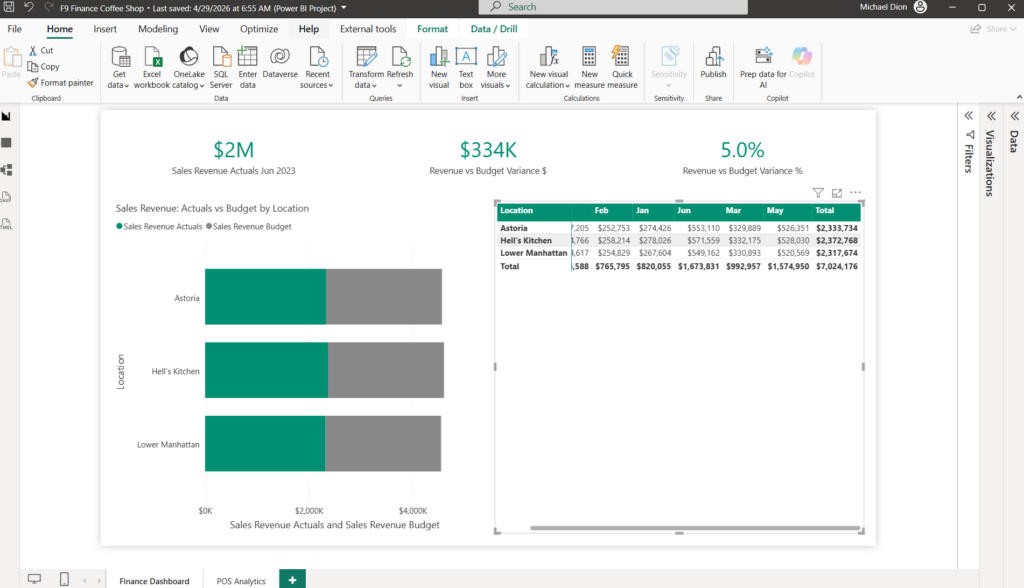The width and height of the screenshot is (1024, 588).
Task: Click the Cut command
Action: pyautogui.click(x=41, y=50)
